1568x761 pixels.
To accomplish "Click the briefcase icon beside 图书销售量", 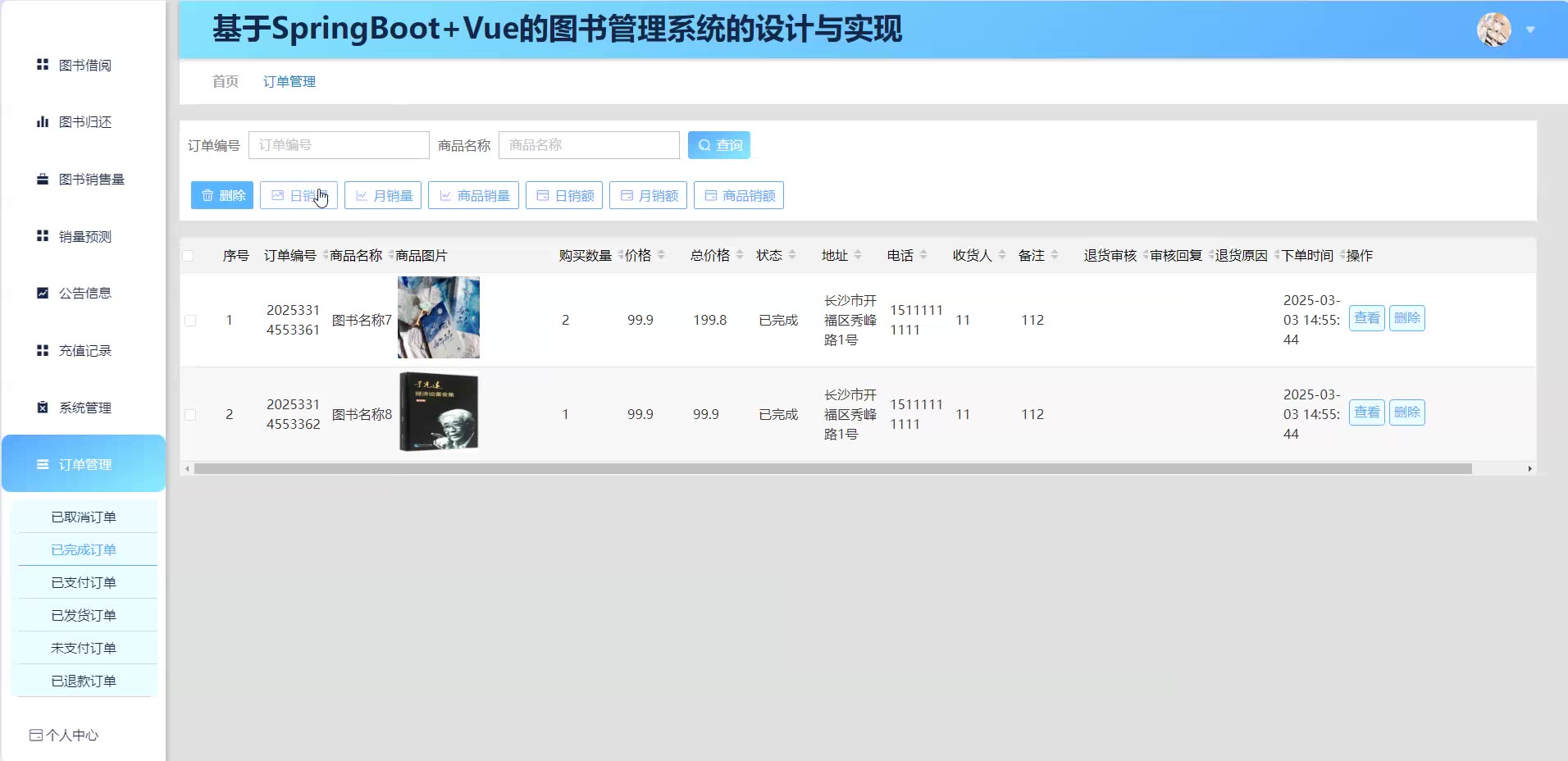I will (x=43, y=180).
